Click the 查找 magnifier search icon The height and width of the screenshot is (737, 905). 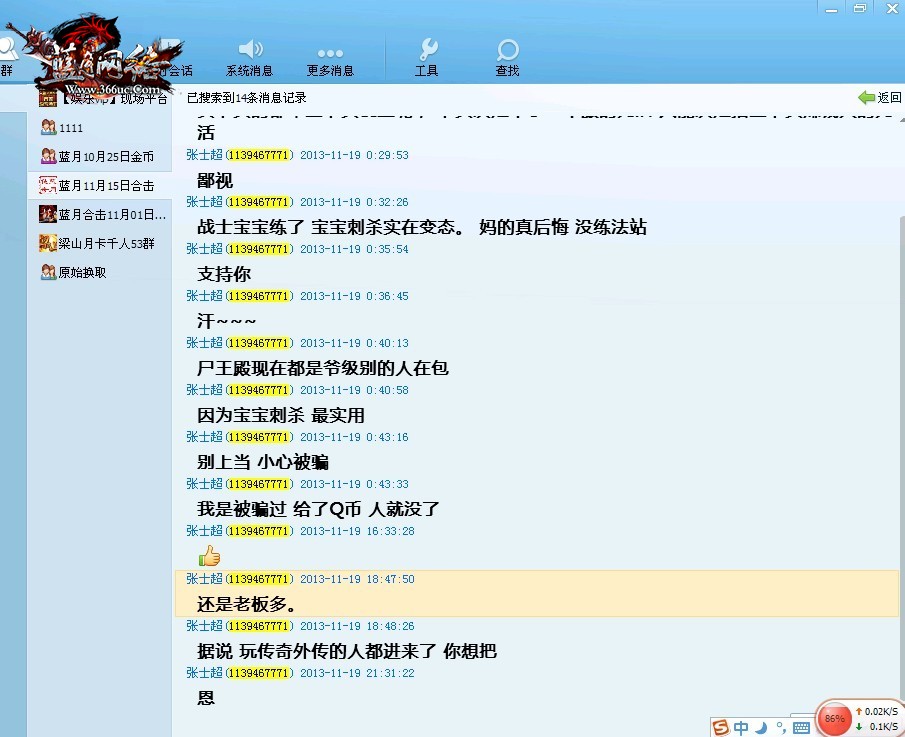[507, 57]
